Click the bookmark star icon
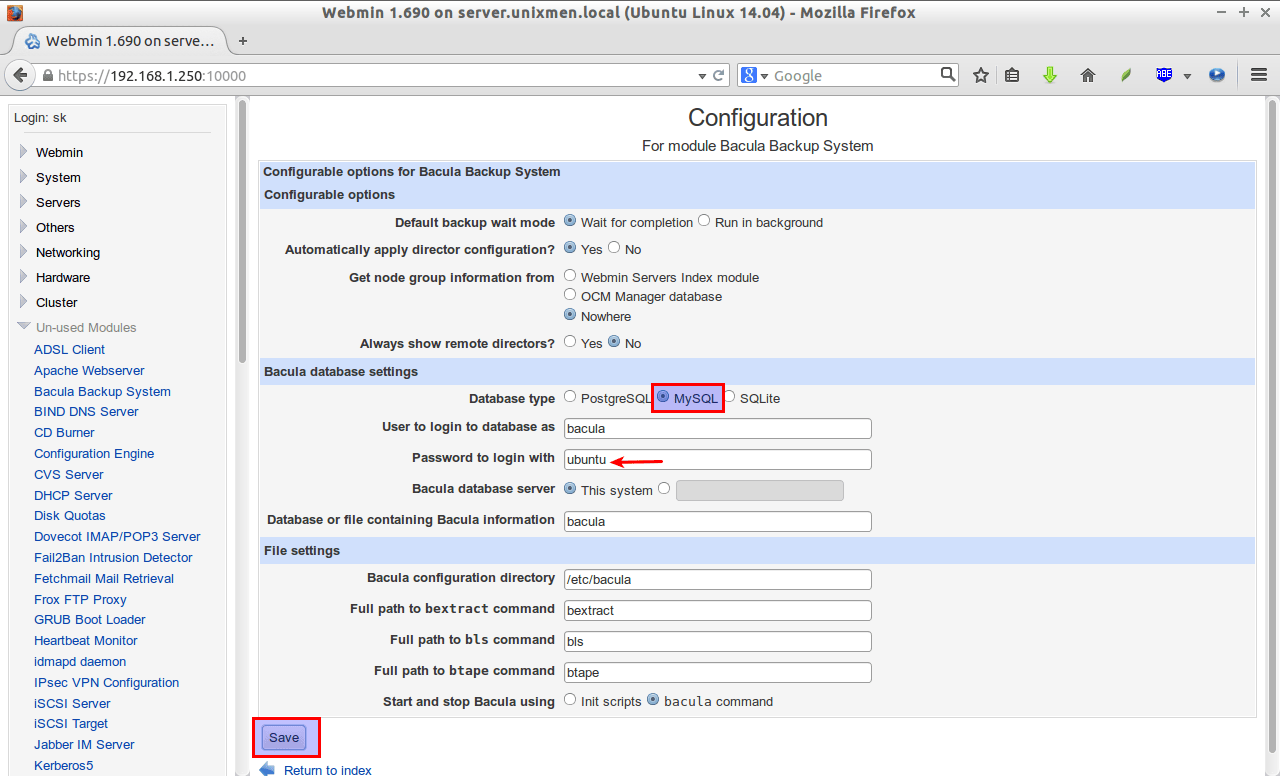1280x776 pixels. pyautogui.click(x=981, y=75)
